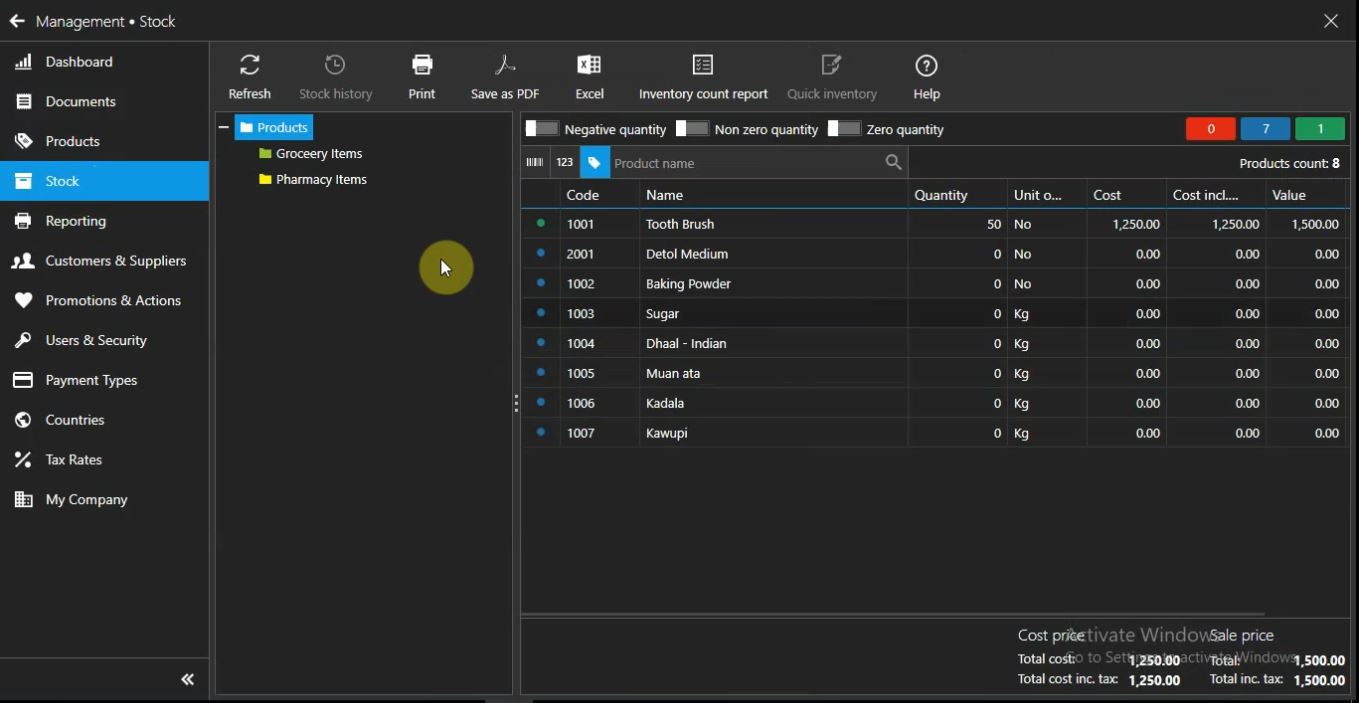
Task: Click the panel splitter handle
Action: [x=516, y=404]
